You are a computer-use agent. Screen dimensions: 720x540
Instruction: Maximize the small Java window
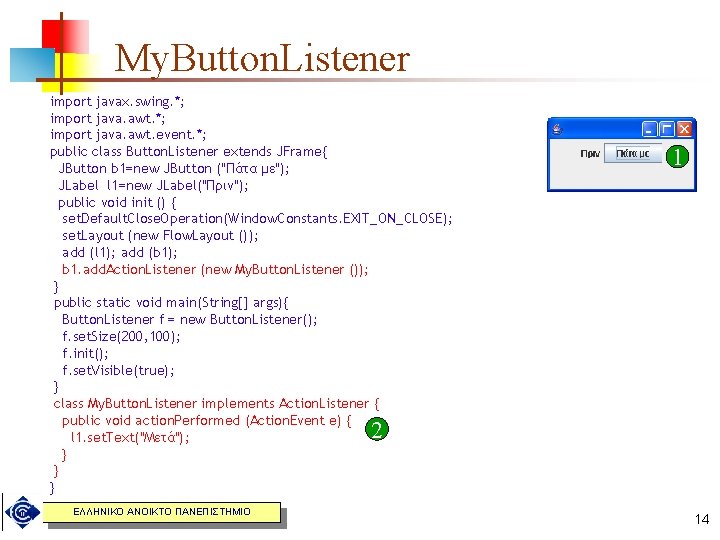(666, 129)
